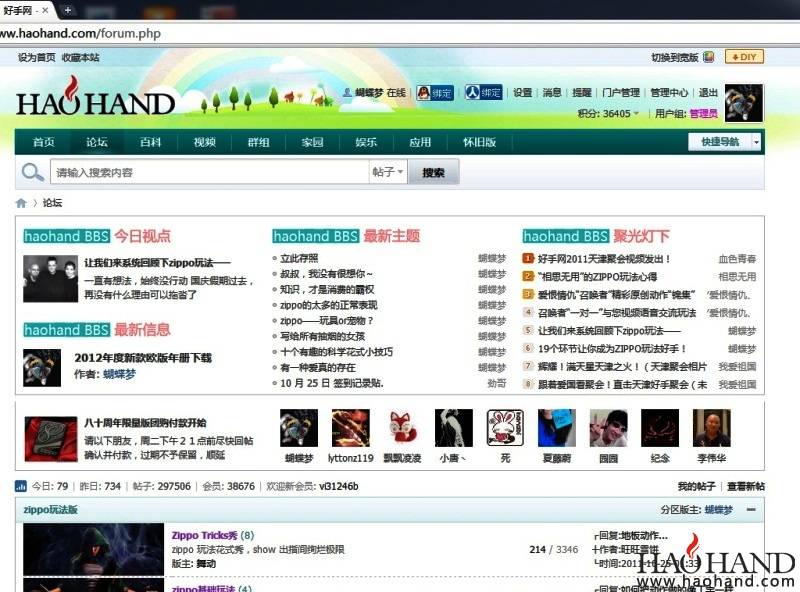This screenshot has height=592, width=800.
Task: Open 消息 in the user menu
Action: click(x=552, y=92)
